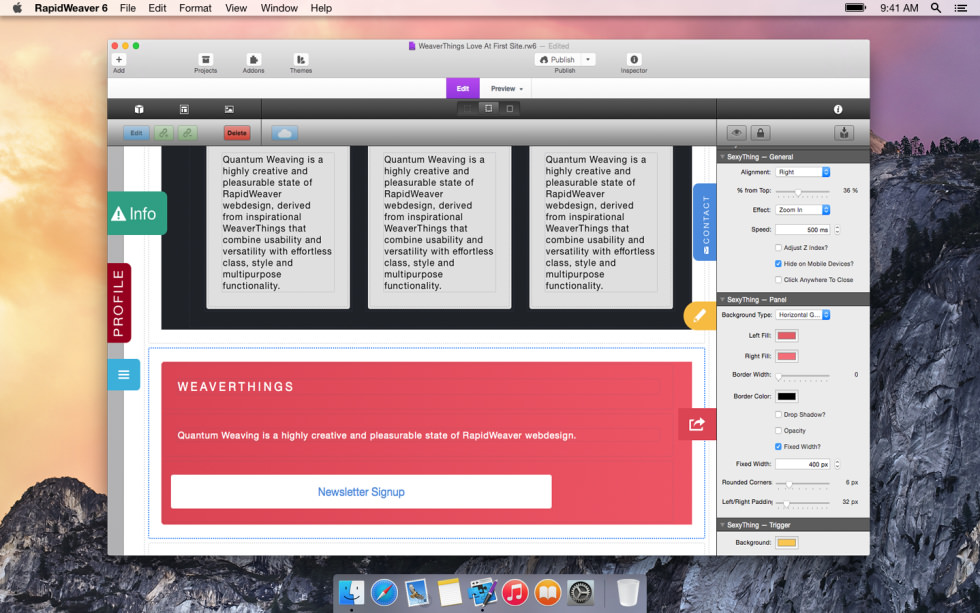Open Notification Center list icon

(961, 8)
